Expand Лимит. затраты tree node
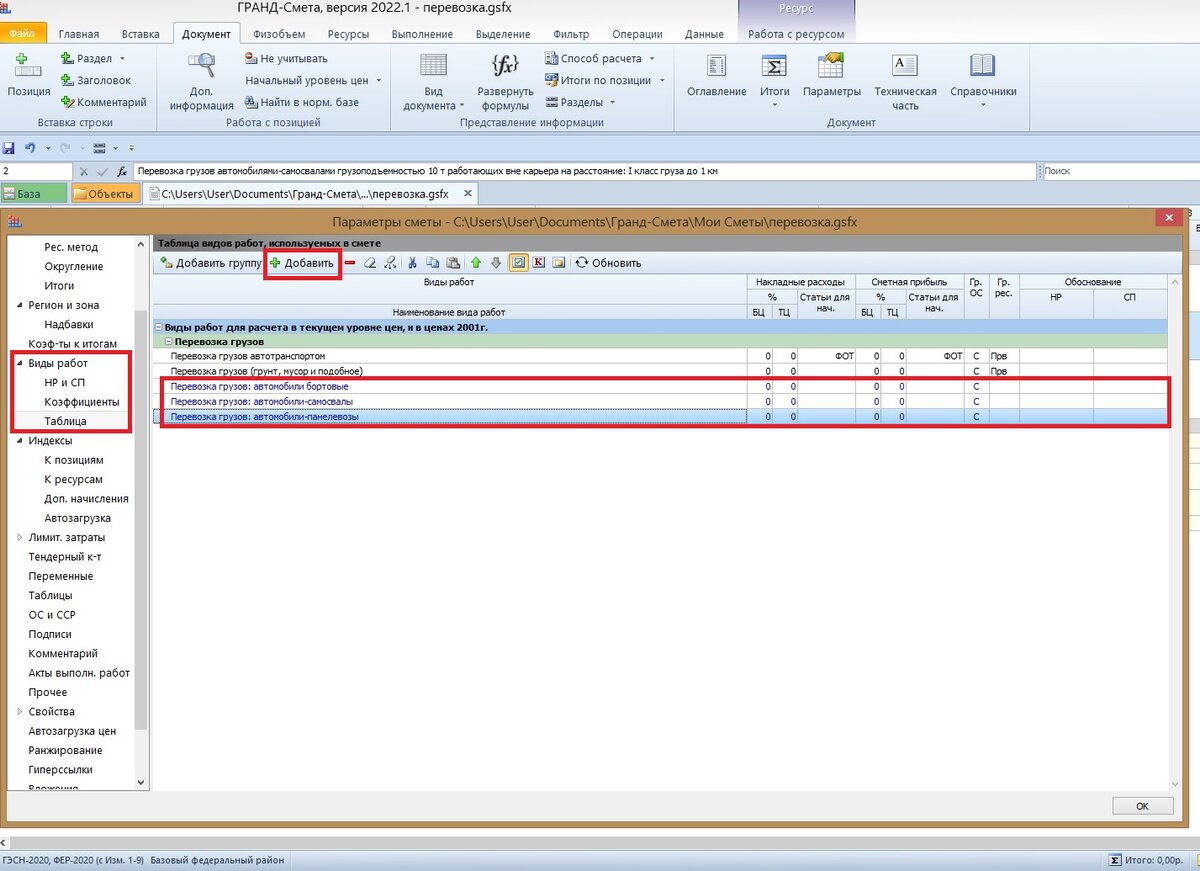The image size is (1200, 871). click(19, 537)
